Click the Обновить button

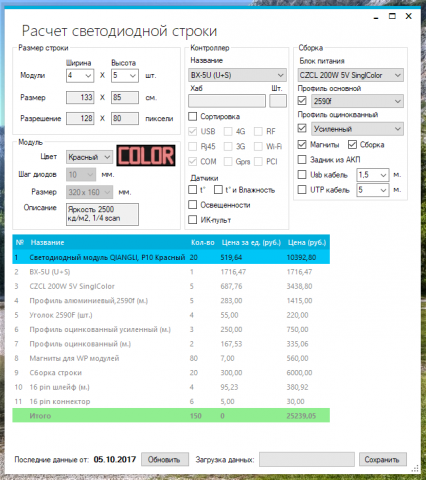[165, 459]
